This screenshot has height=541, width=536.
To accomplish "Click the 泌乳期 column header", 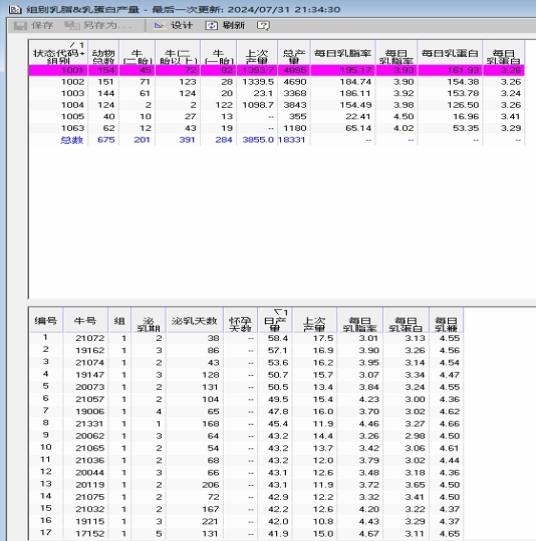I will pos(148,321).
